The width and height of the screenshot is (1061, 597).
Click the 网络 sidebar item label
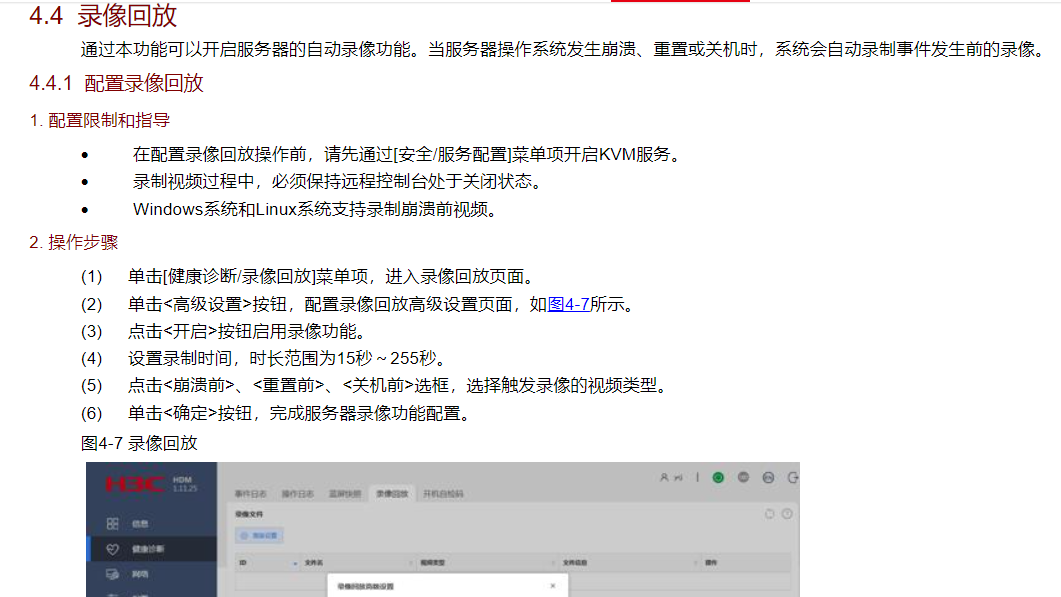click(x=140, y=574)
